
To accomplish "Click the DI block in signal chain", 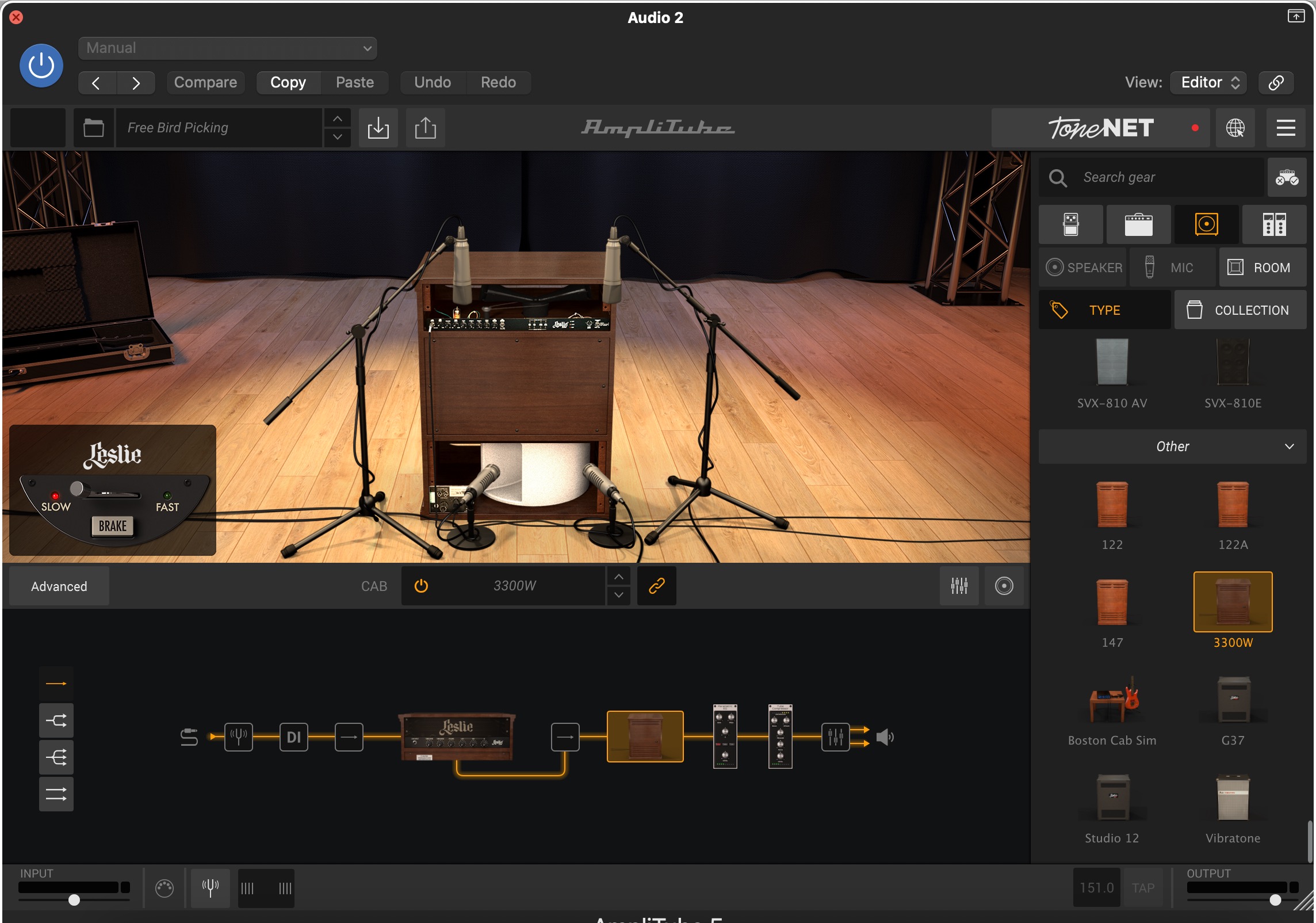I will [293, 737].
